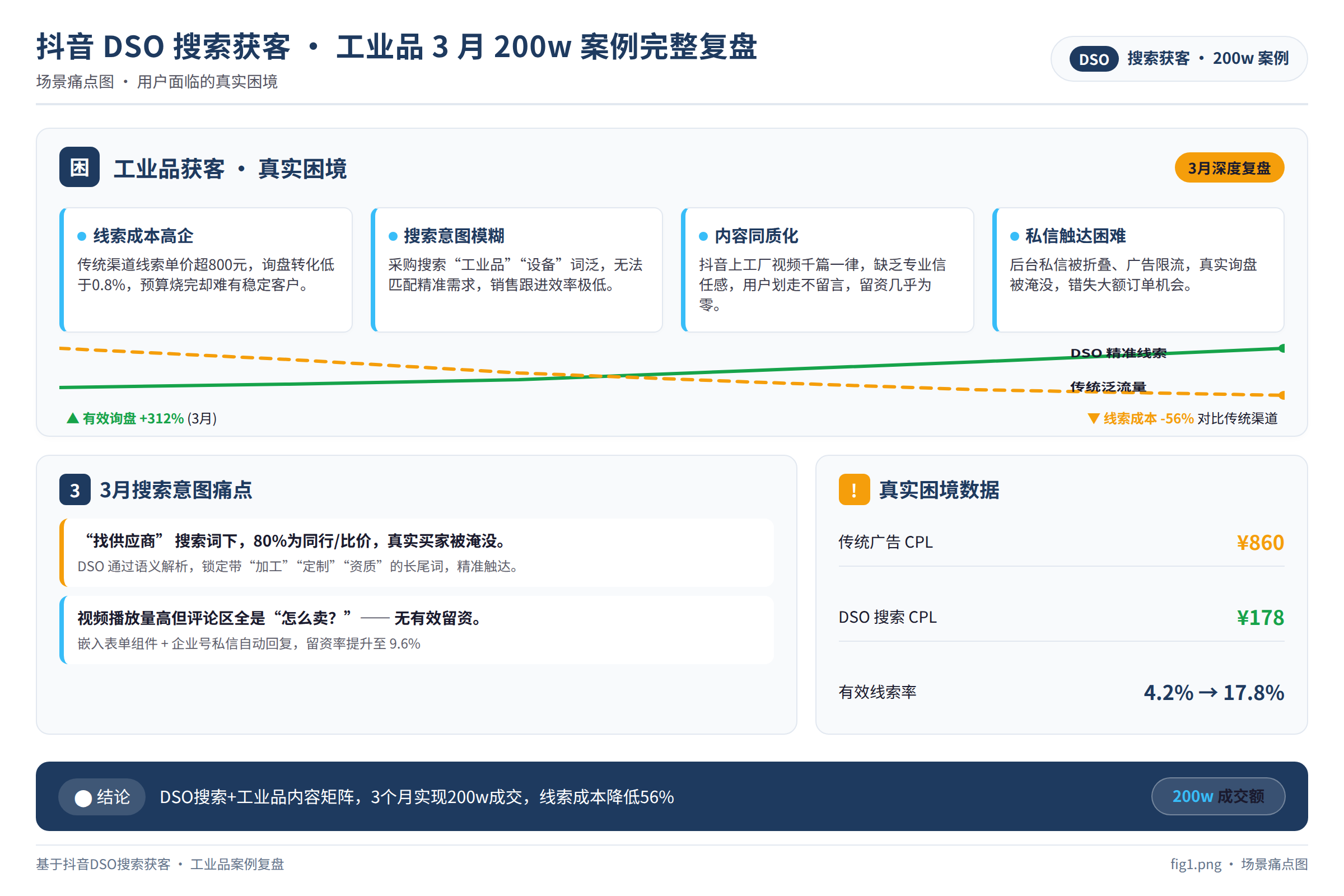
Task: Click the footer label fig1.png · 场景痛点图
Action: pos(1239,864)
